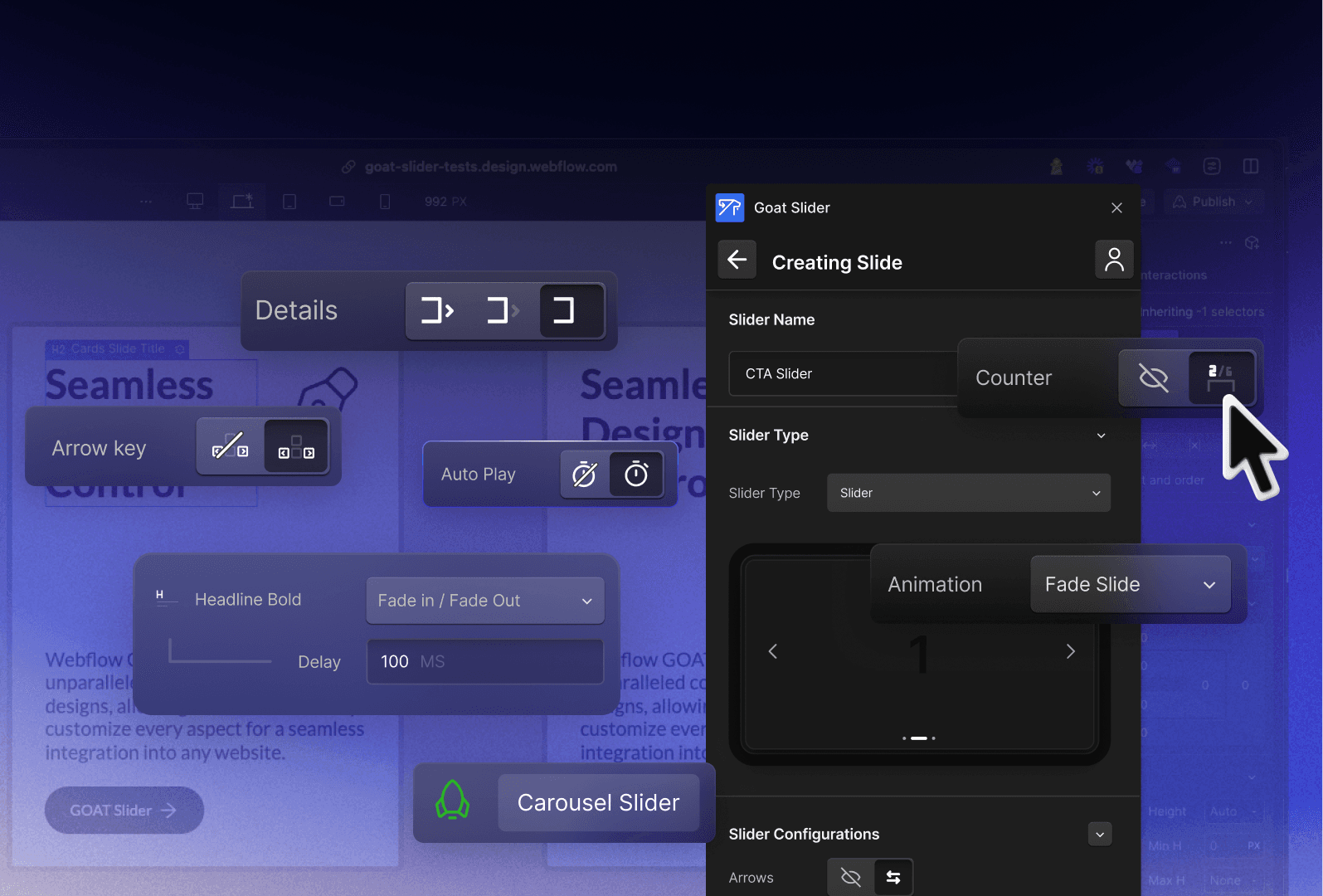Click the back arrow beside Creating Slide
The width and height of the screenshot is (1323, 896).
tap(737, 261)
